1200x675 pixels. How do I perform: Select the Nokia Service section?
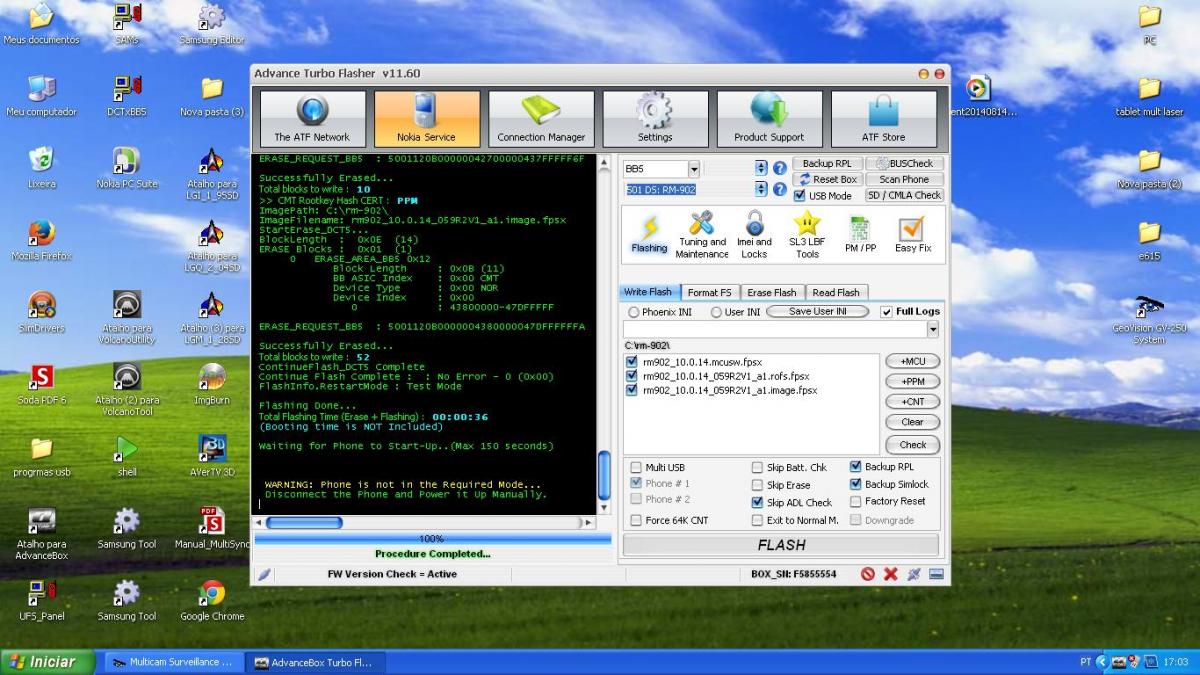[426, 119]
